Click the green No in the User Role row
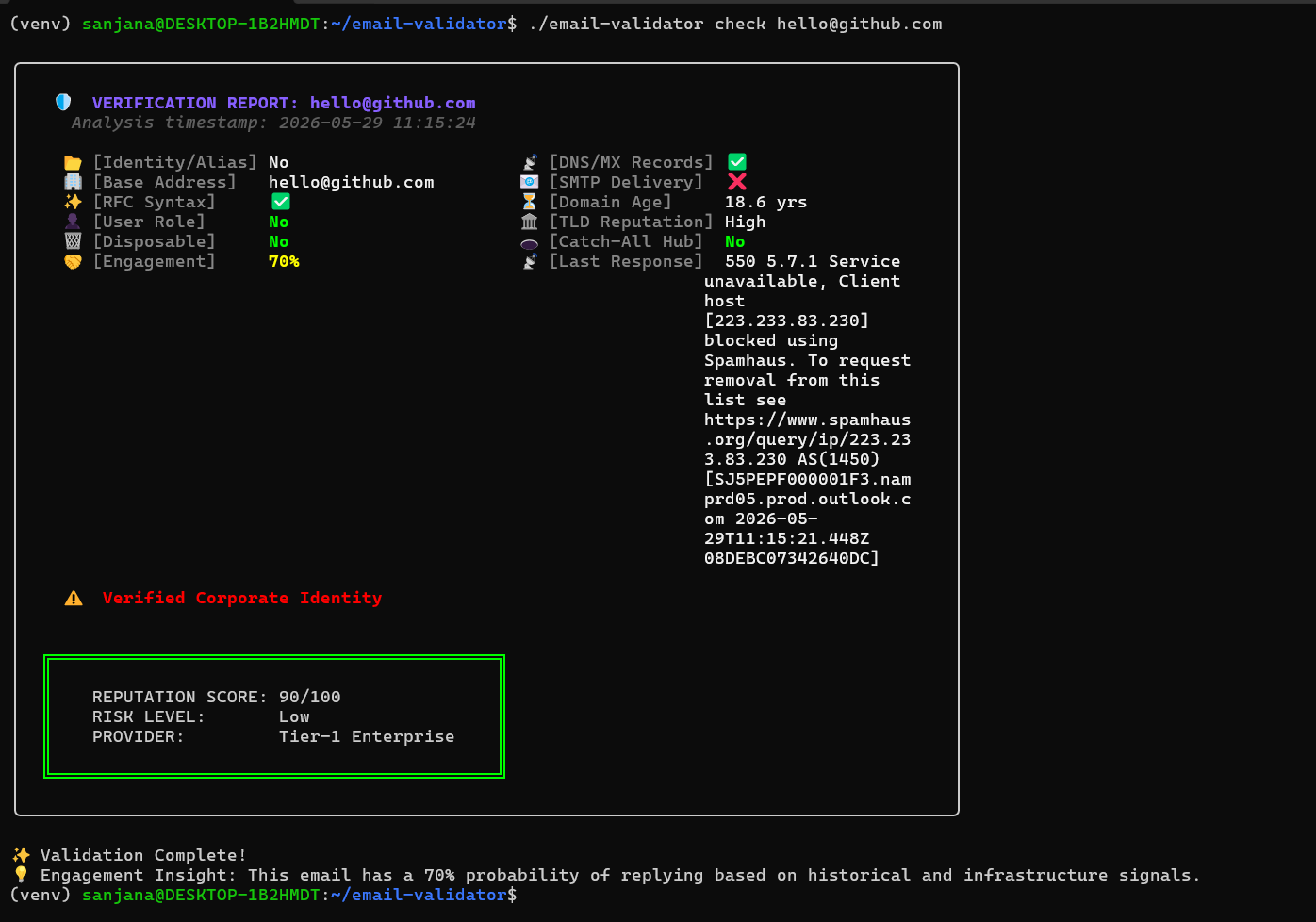1316x922 pixels. (x=279, y=222)
